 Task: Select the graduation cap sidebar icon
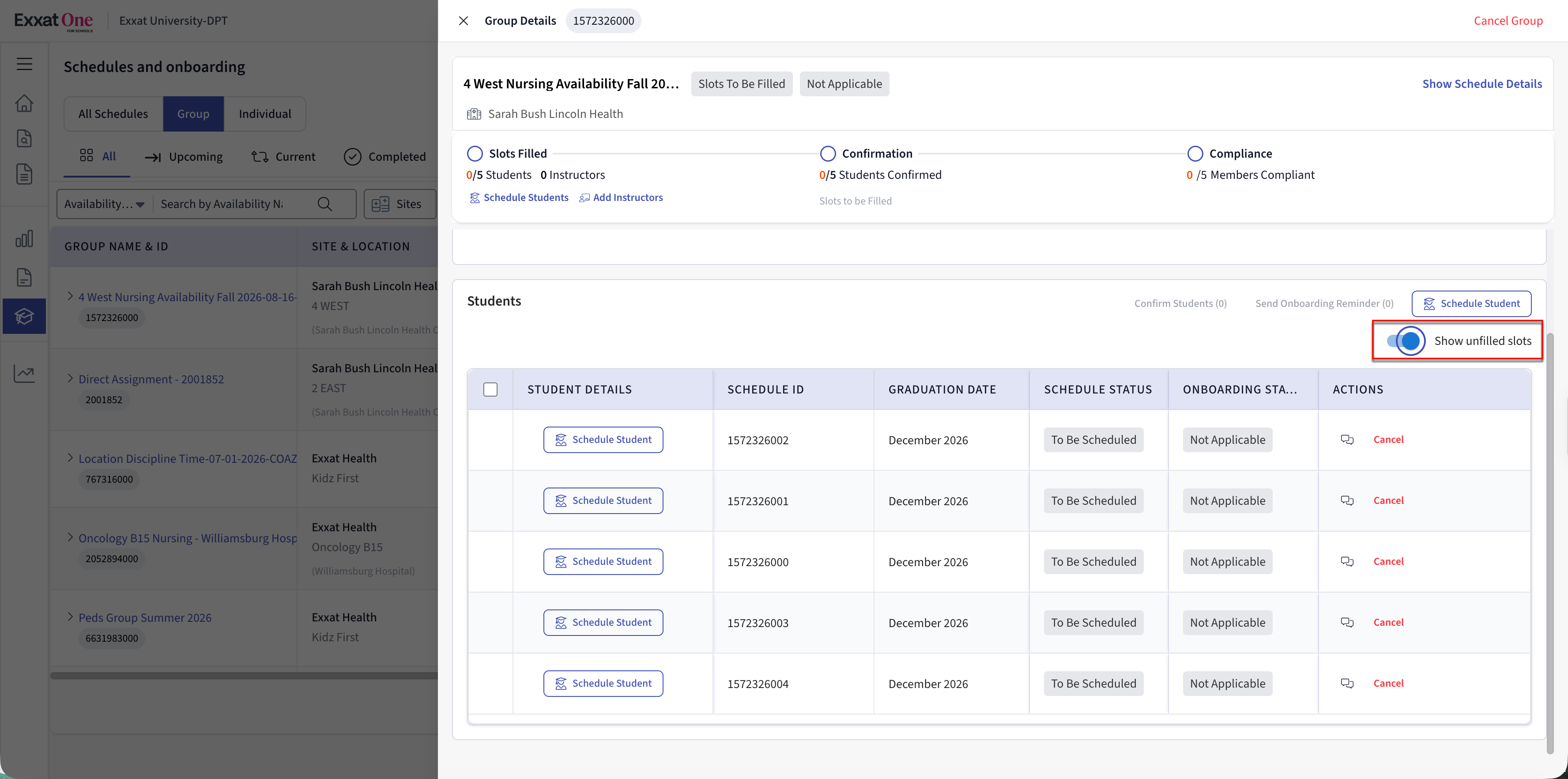(24, 316)
